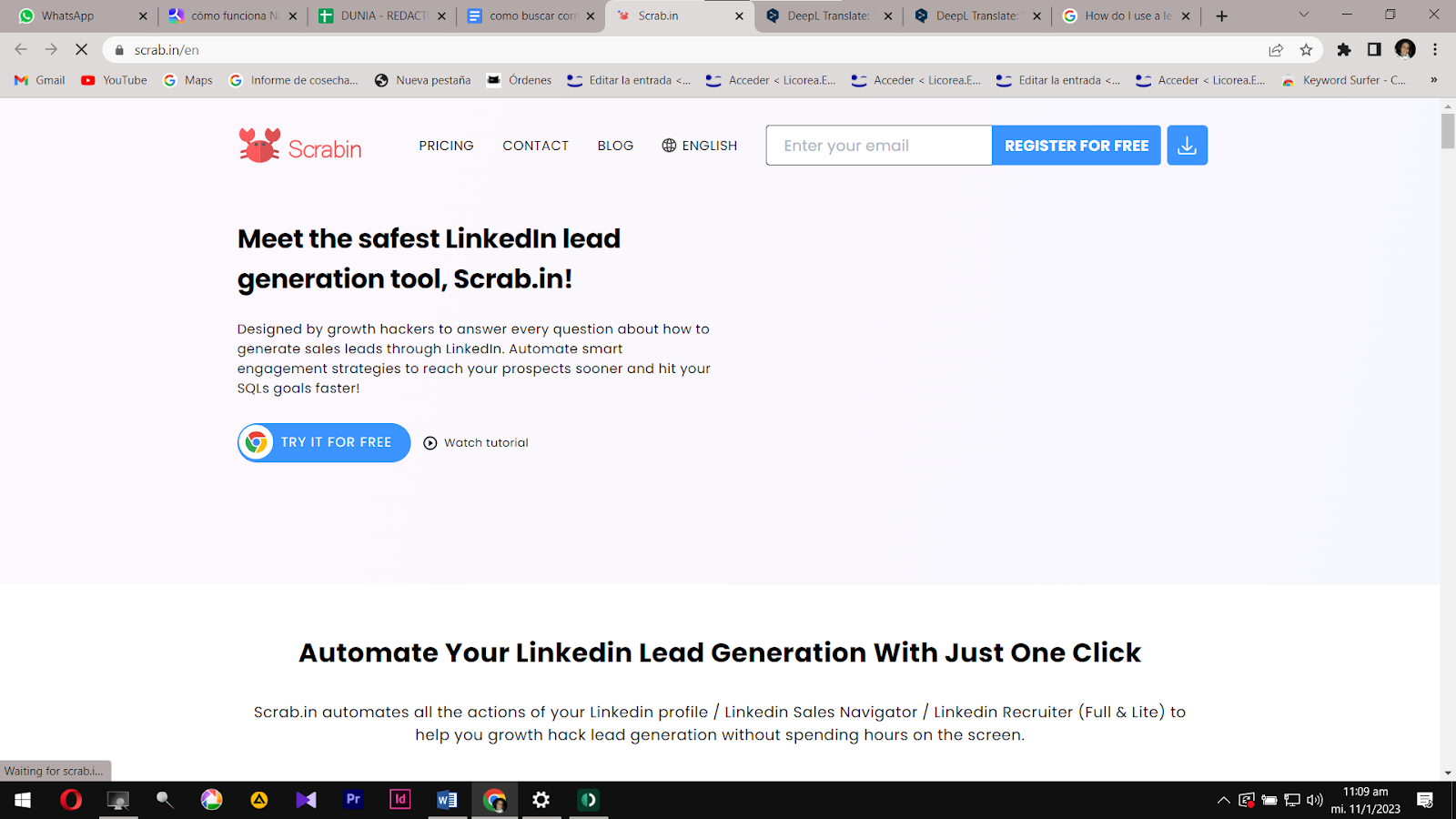Open the ENGLISH language selector

click(x=700, y=146)
